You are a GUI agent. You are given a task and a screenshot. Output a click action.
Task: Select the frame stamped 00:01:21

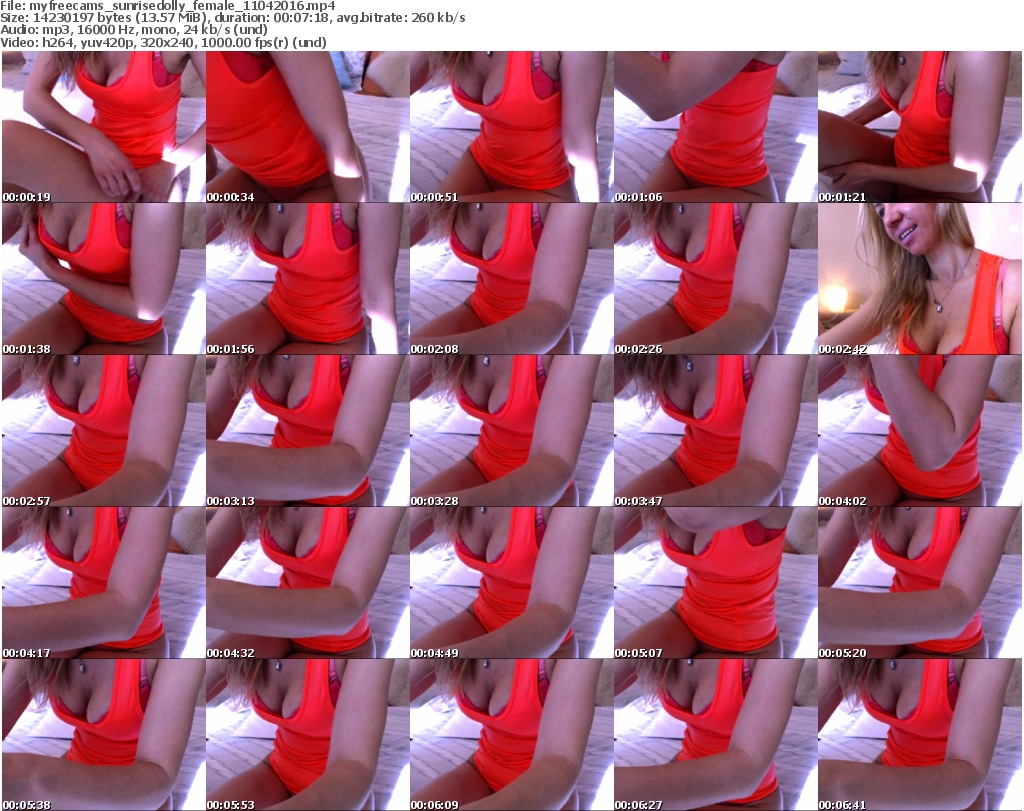(x=920, y=127)
